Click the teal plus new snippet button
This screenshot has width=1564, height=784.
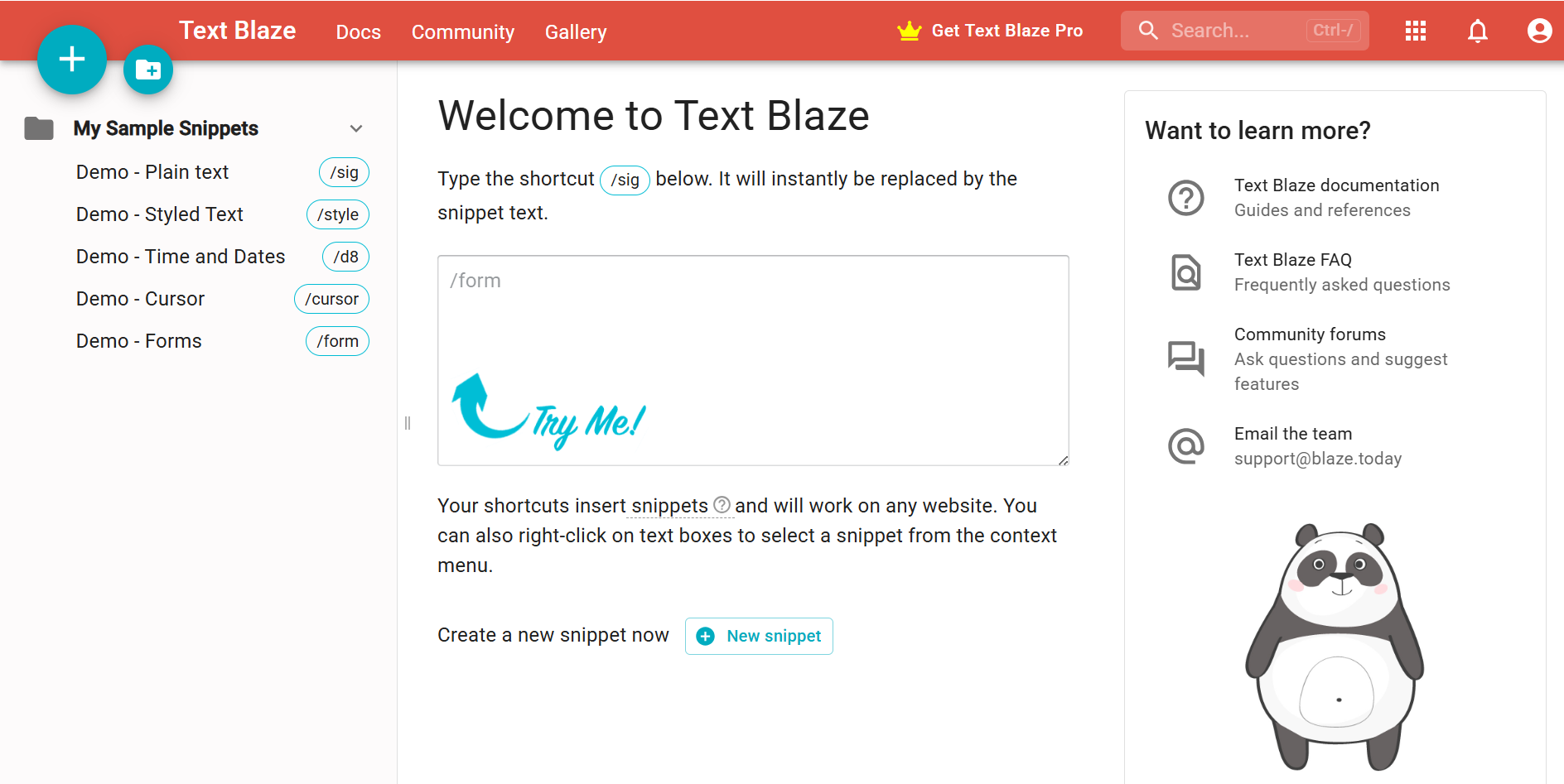click(x=72, y=60)
